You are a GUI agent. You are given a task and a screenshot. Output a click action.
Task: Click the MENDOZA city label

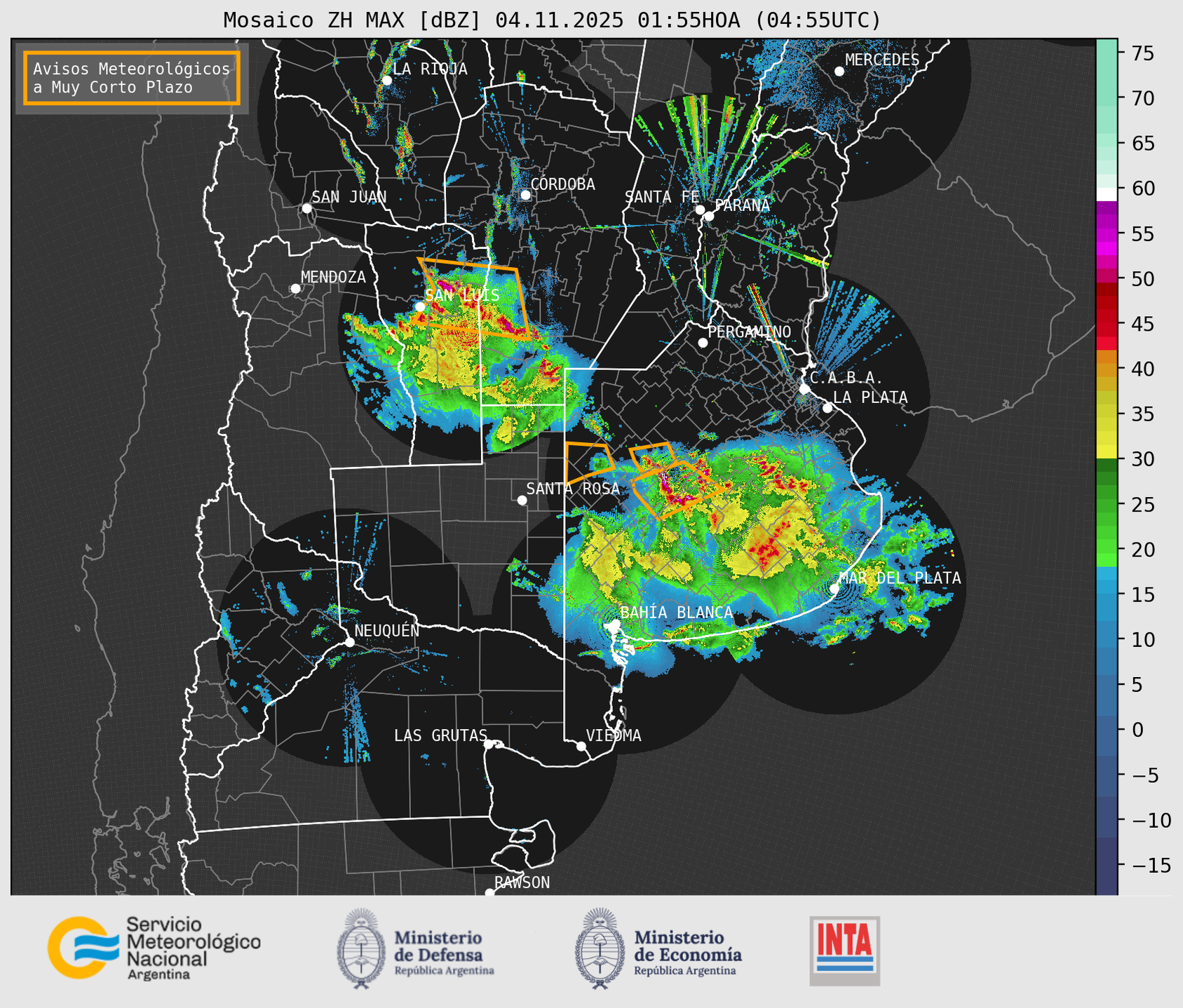(333, 277)
